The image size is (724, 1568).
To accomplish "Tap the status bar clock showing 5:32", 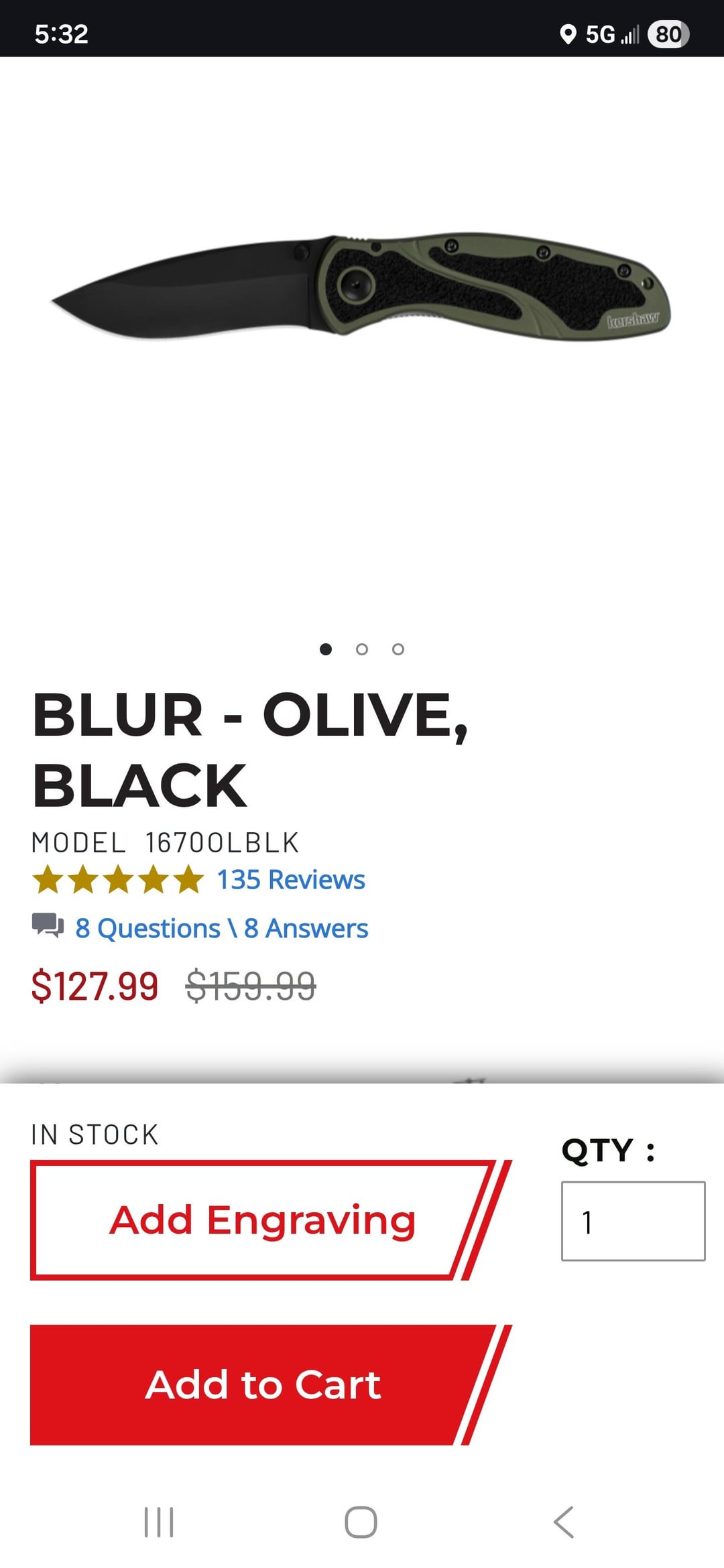I will [62, 34].
